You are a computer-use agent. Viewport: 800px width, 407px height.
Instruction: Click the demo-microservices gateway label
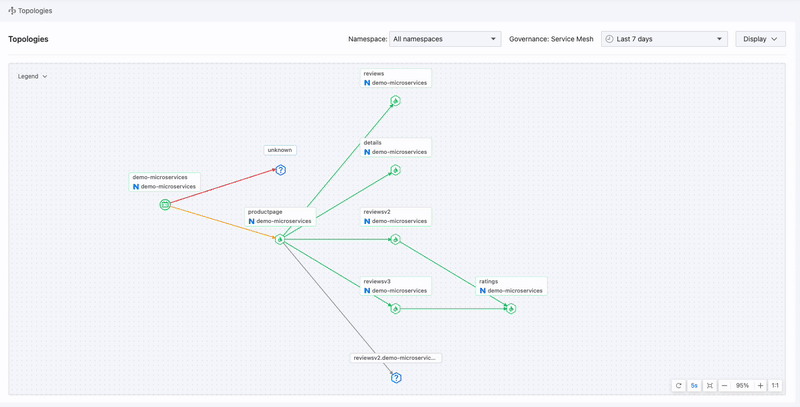(164, 182)
